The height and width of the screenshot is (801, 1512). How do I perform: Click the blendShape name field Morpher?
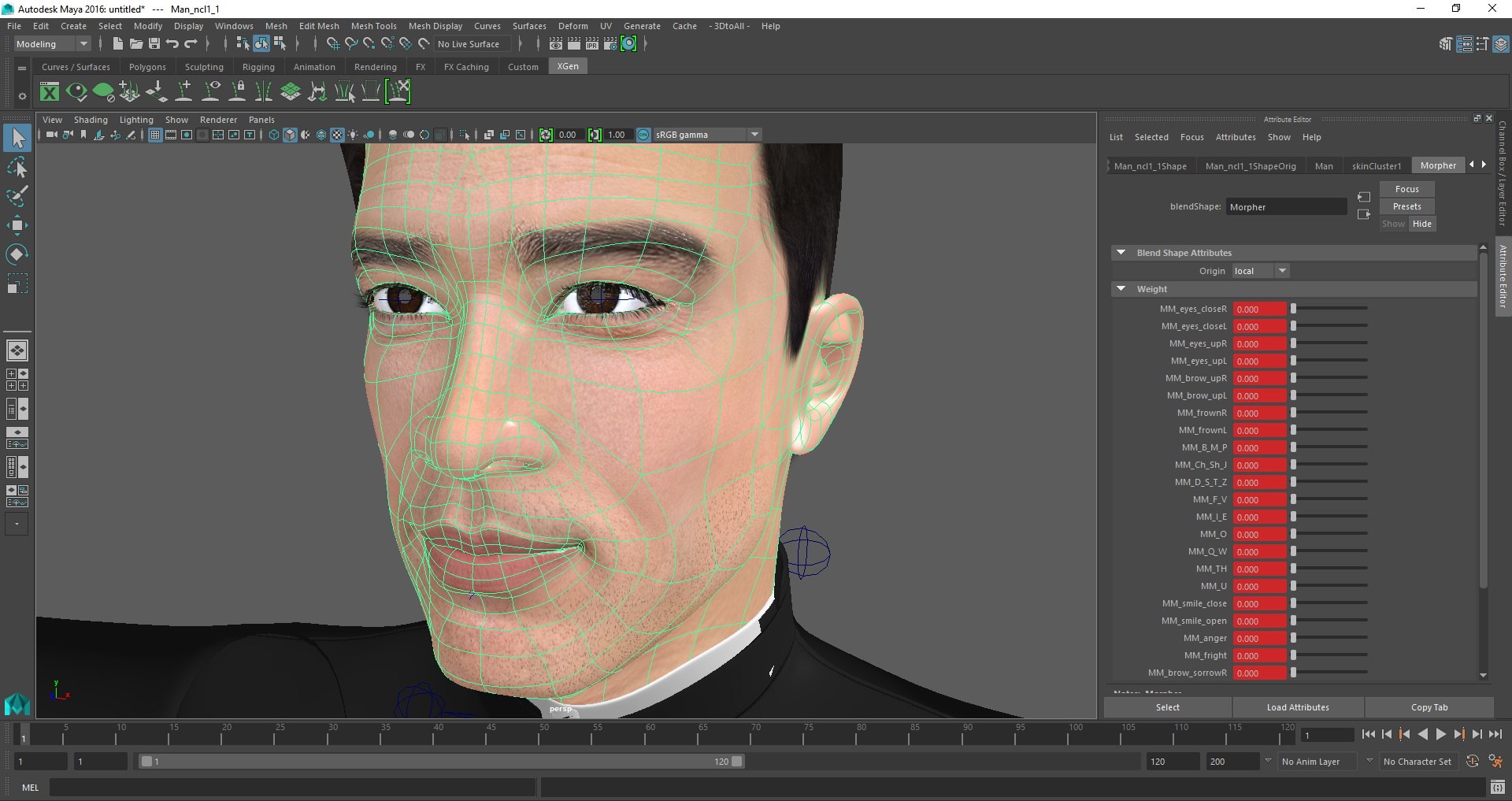coord(1286,207)
